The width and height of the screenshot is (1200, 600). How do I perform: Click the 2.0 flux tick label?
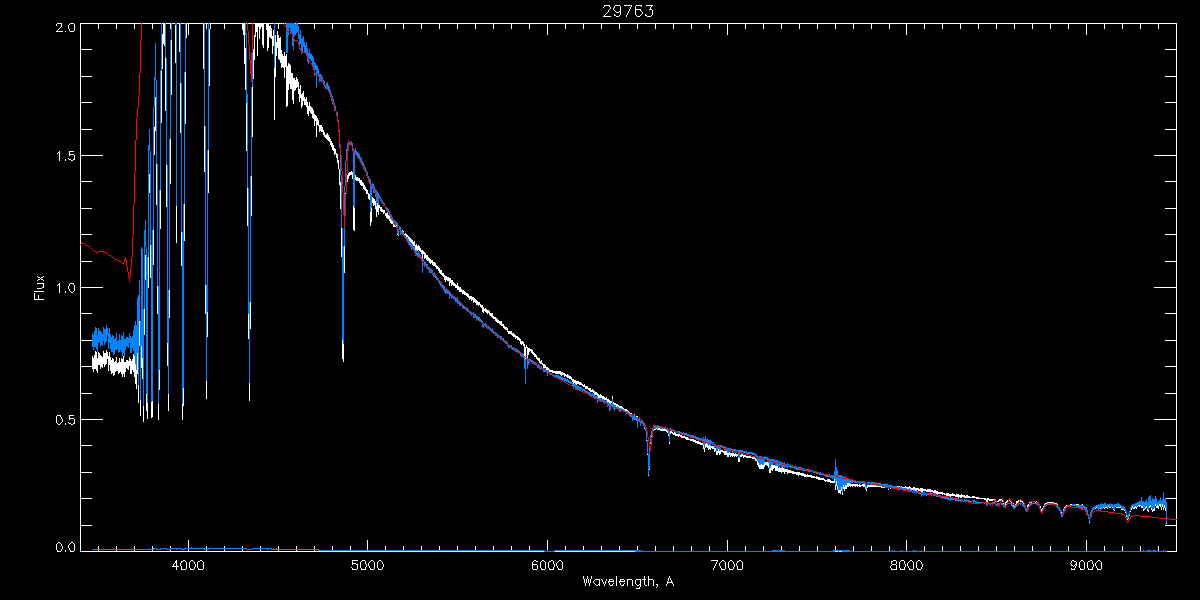63,29
